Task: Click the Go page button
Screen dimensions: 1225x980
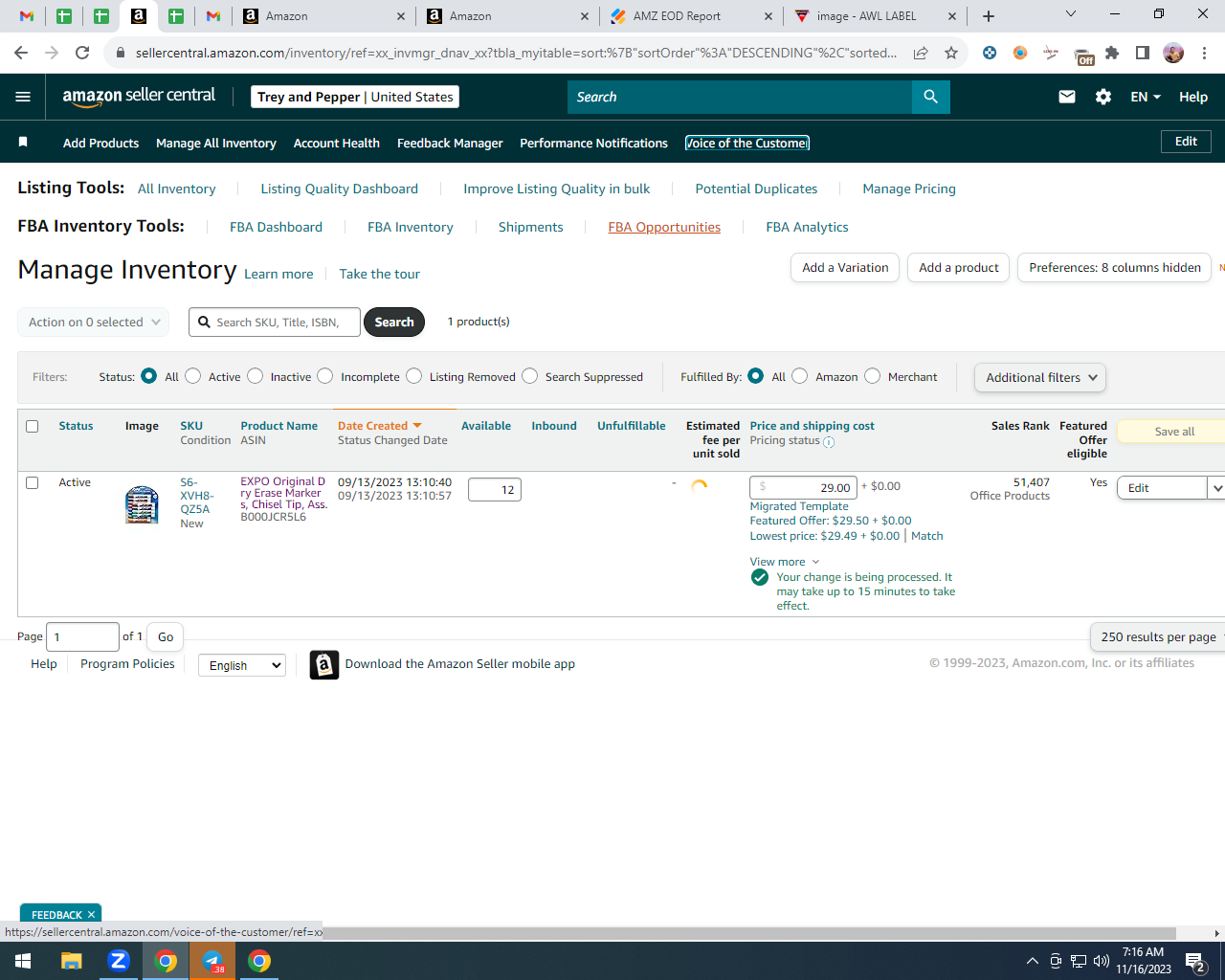Action: coord(166,636)
